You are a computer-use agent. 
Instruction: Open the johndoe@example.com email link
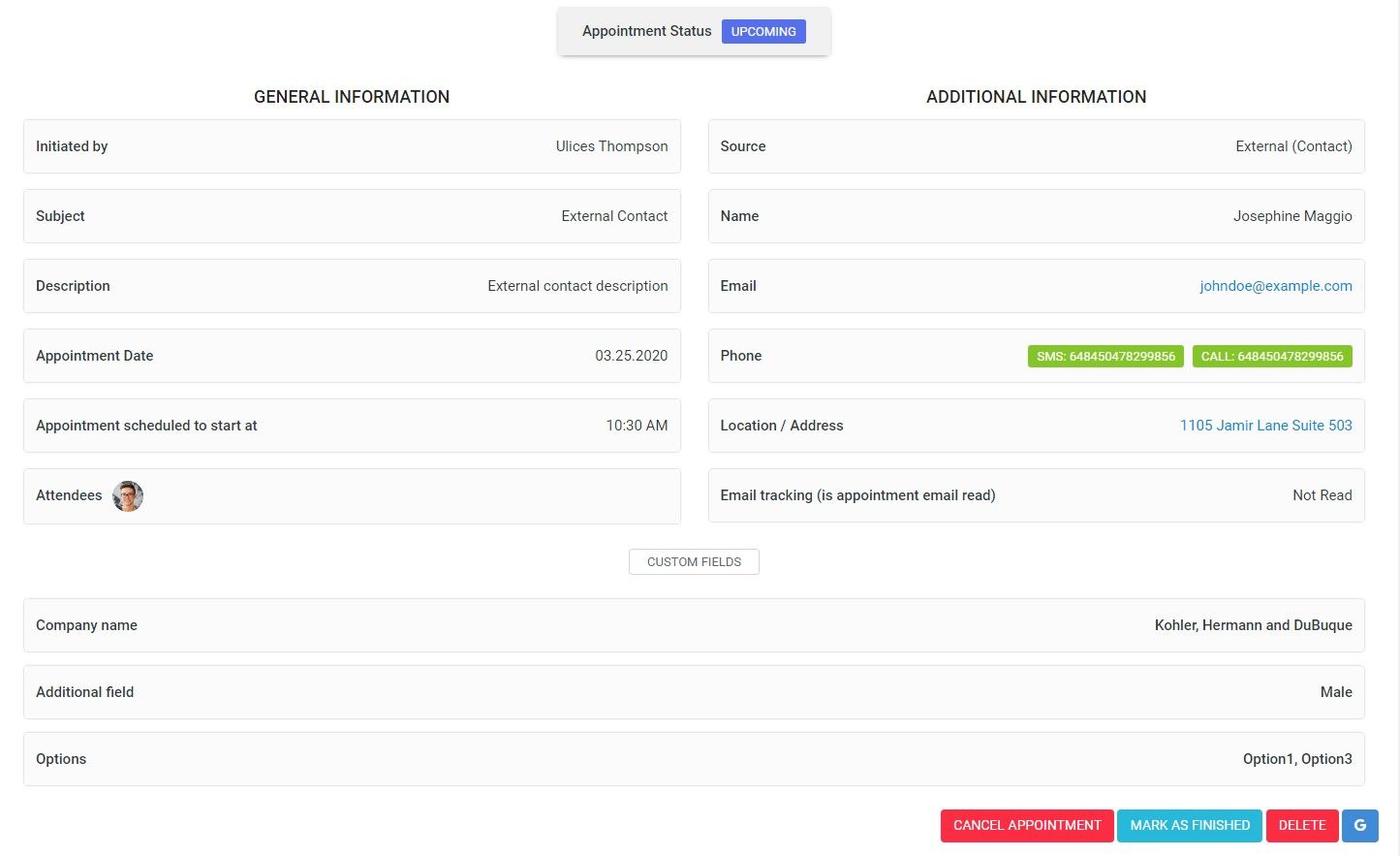click(1275, 286)
